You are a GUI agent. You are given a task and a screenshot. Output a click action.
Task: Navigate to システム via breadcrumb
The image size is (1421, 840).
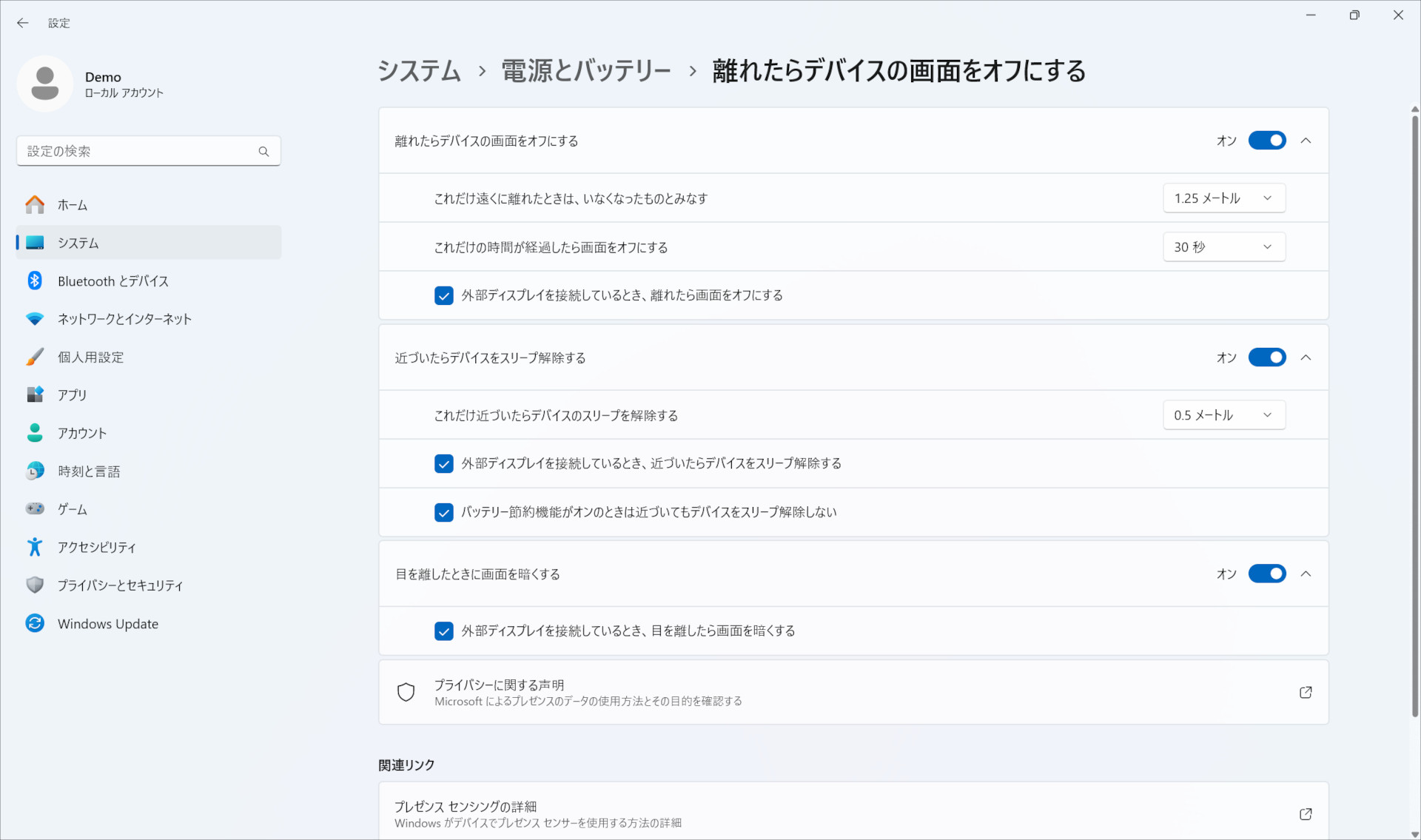coord(418,70)
